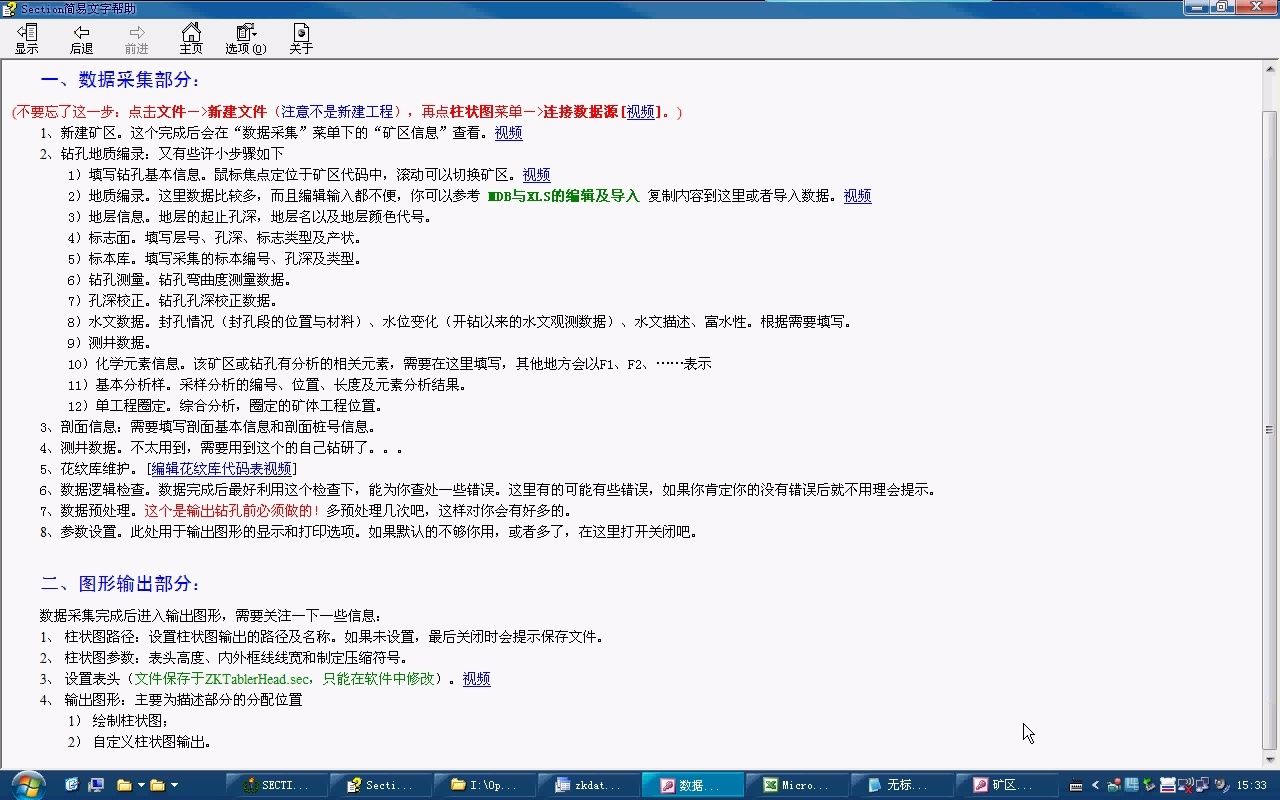Click the vertical scrollbar down arrow
The height and width of the screenshot is (800, 1280).
[x=1270, y=760]
